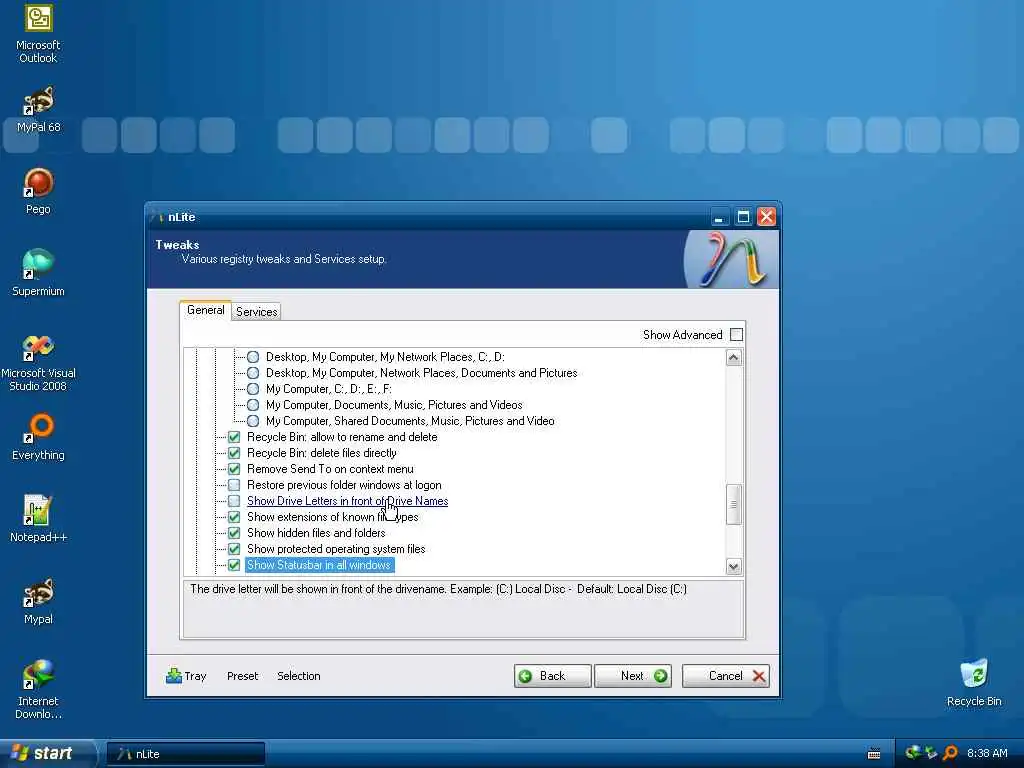
Task: Click the taskbar clock showing 8:38 AM
Action: tap(987, 754)
